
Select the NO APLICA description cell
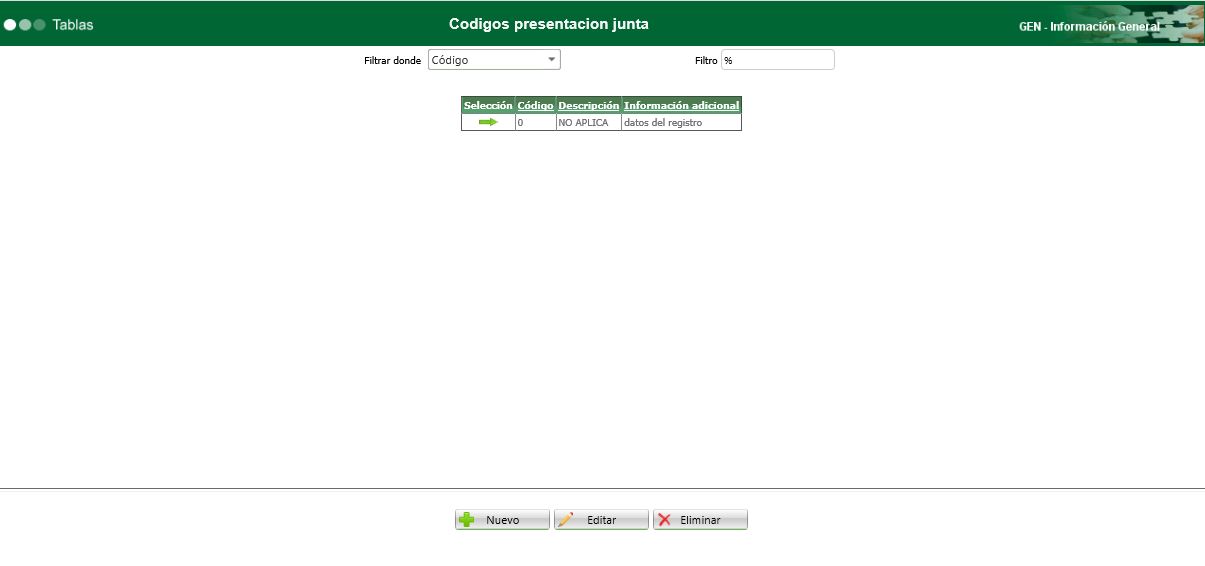click(x=588, y=122)
